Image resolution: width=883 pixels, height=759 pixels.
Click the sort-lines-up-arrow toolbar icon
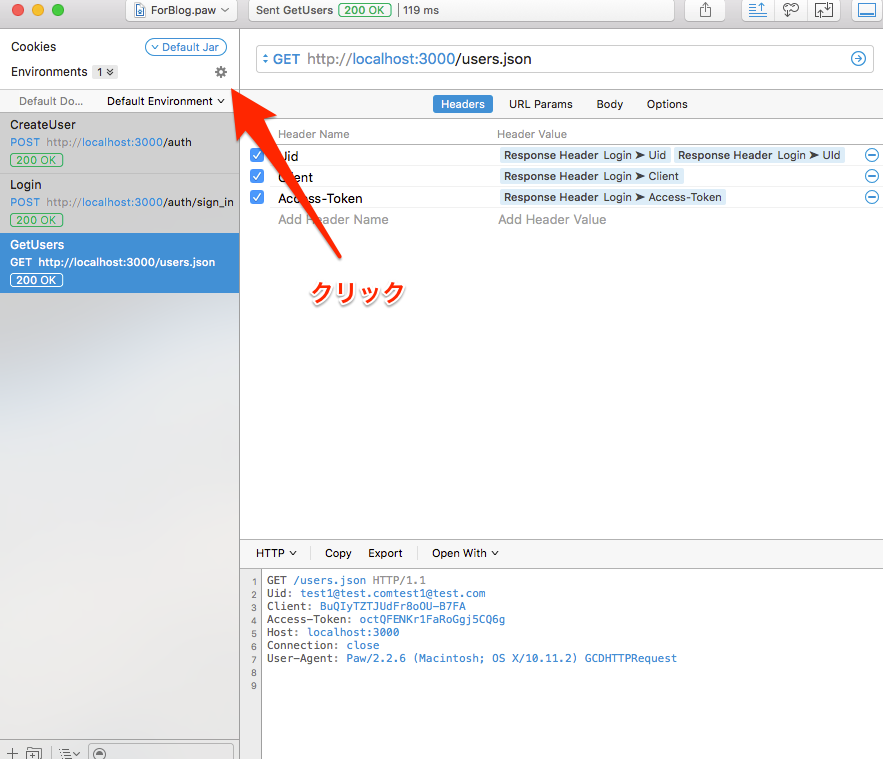click(x=757, y=10)
